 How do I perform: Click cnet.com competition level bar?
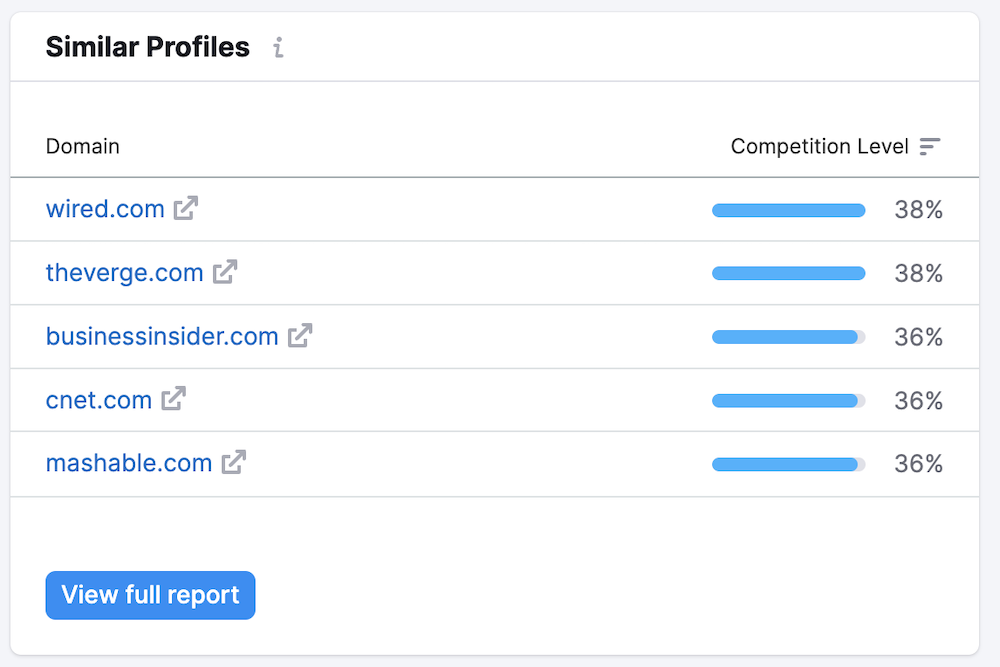coord(788,401)
